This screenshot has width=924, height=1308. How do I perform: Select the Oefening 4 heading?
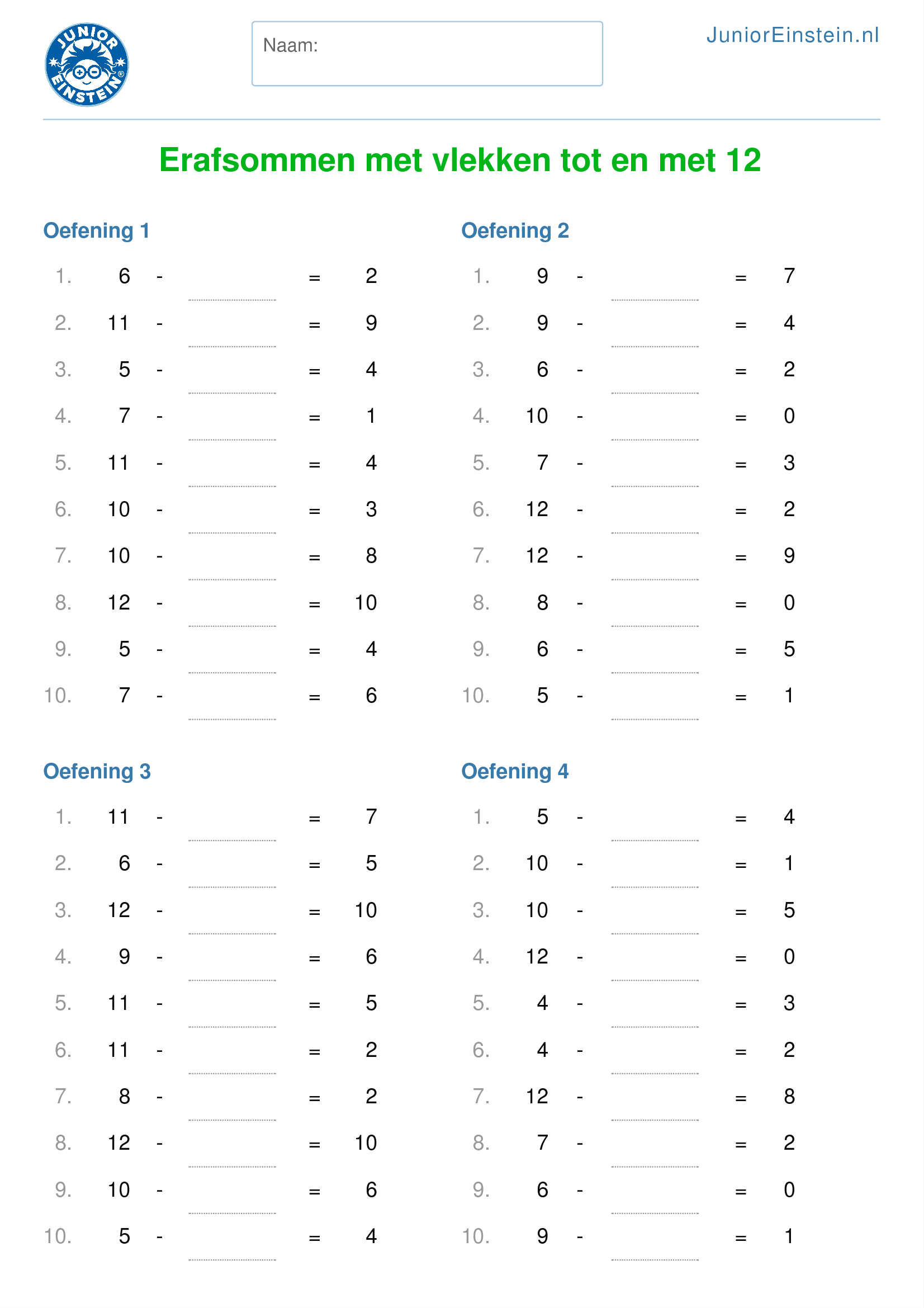[515, 771]
